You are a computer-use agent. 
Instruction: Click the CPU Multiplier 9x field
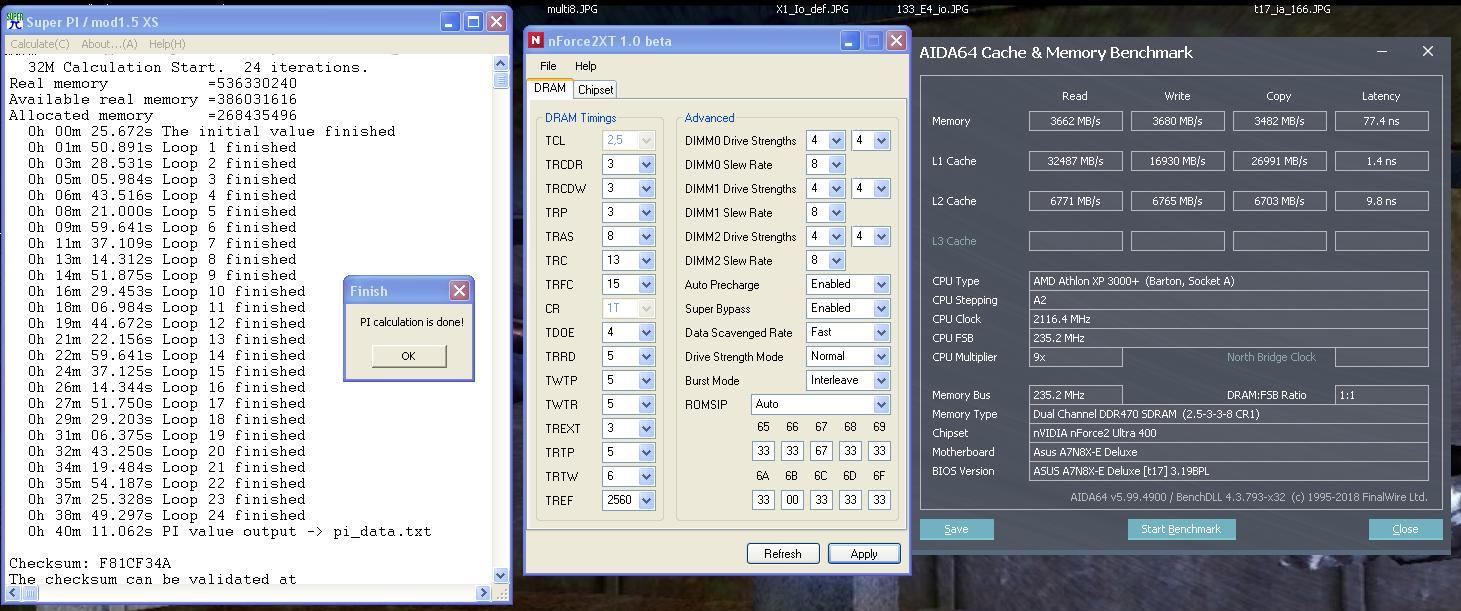1075,357
